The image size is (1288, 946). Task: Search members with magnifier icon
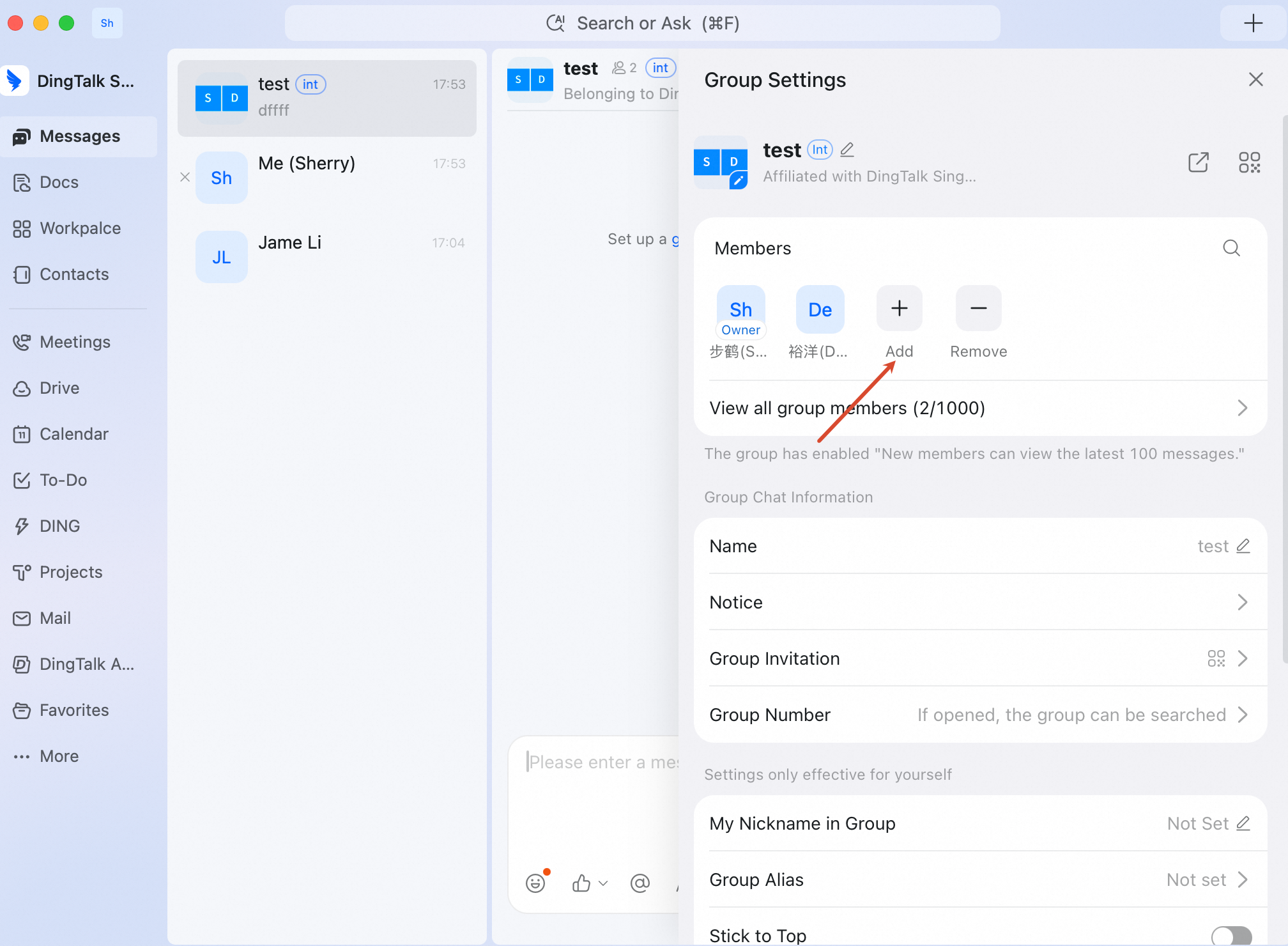pyautogui.click(x=1232, y=248)
